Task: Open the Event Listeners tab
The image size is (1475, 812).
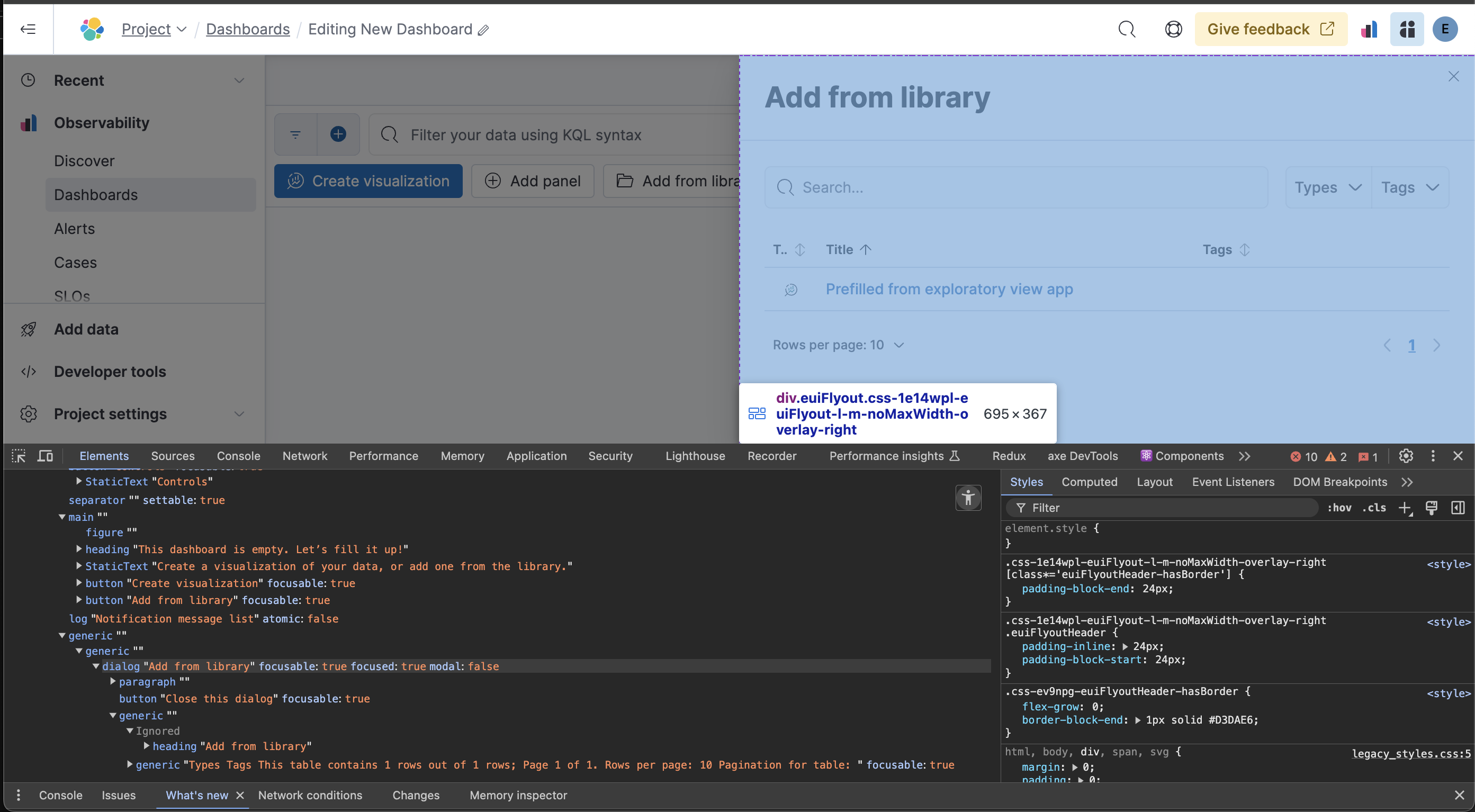Action: [1233, 482]
